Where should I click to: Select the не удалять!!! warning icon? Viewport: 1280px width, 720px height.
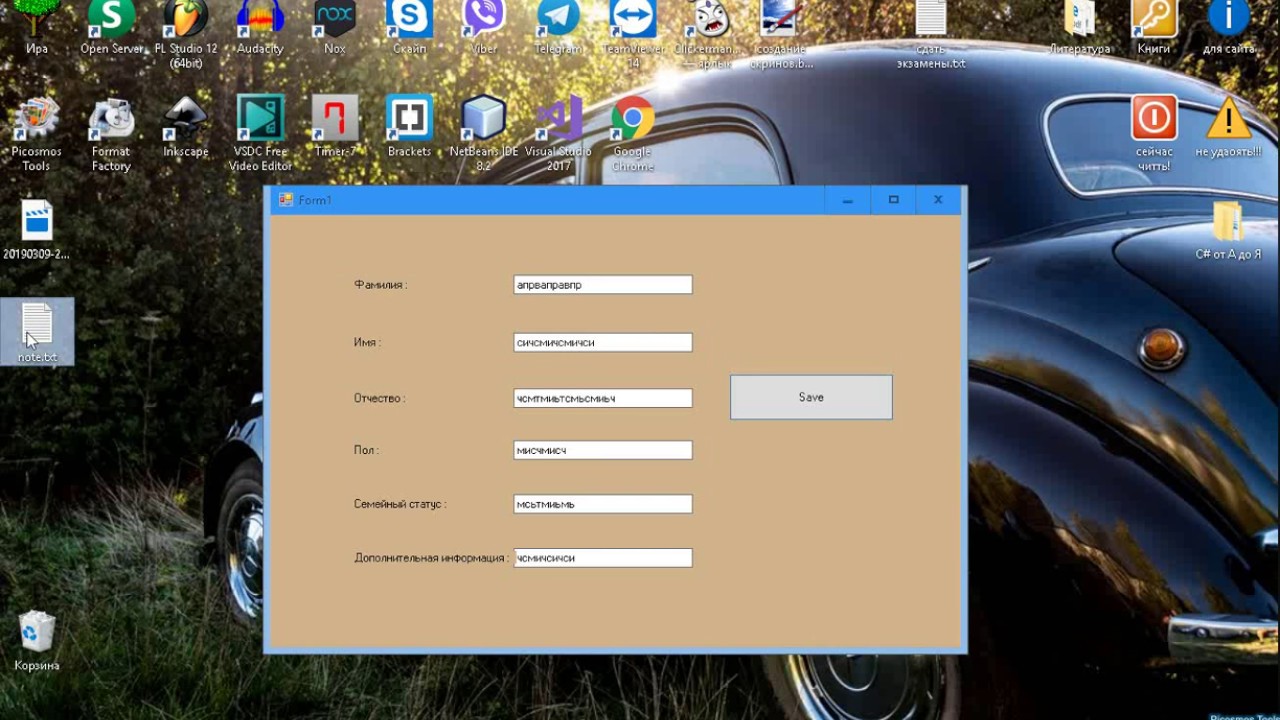coord(1229,127)
